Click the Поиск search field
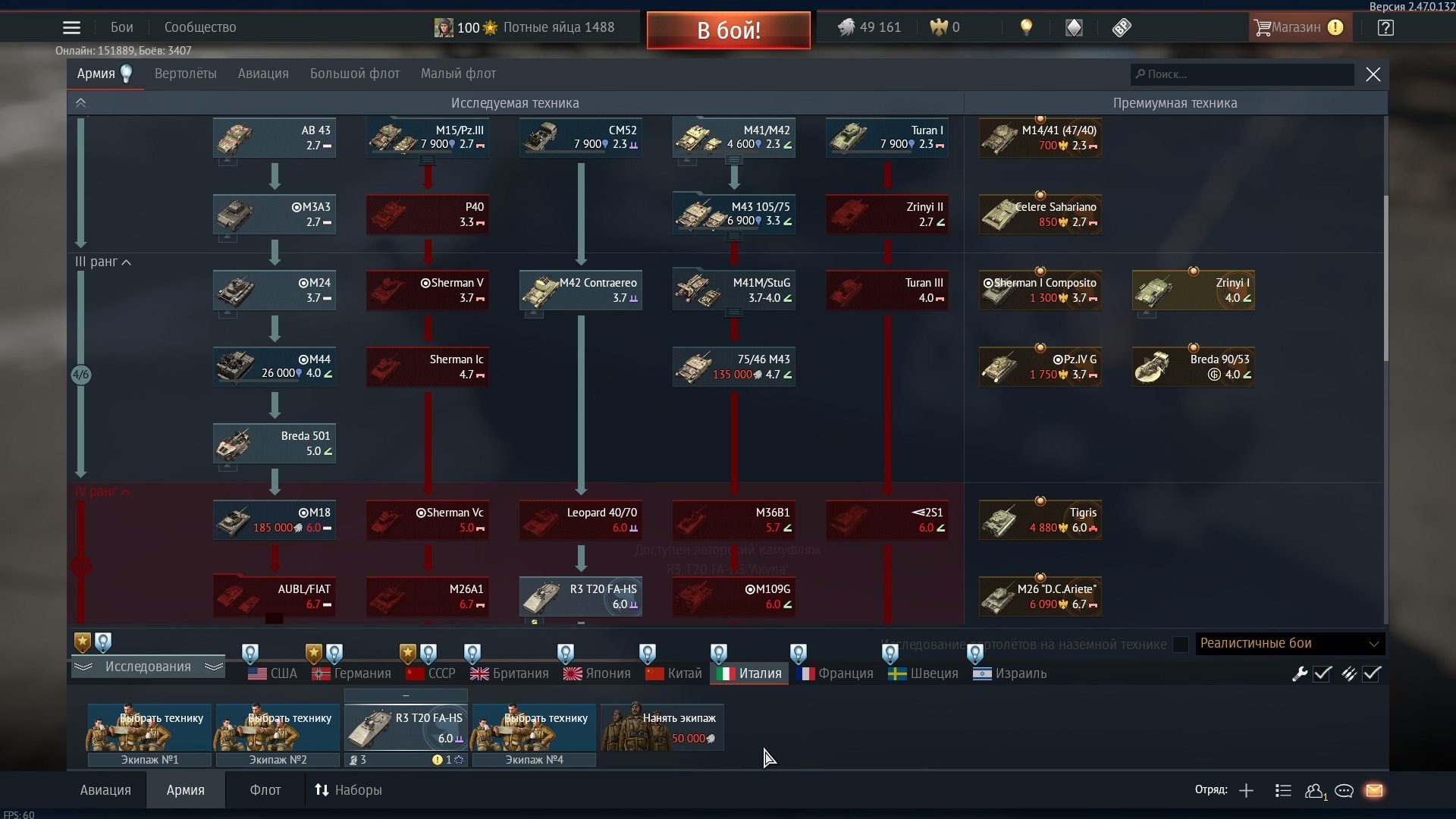Screen dimensions: 1456x819 (1244, 74)
